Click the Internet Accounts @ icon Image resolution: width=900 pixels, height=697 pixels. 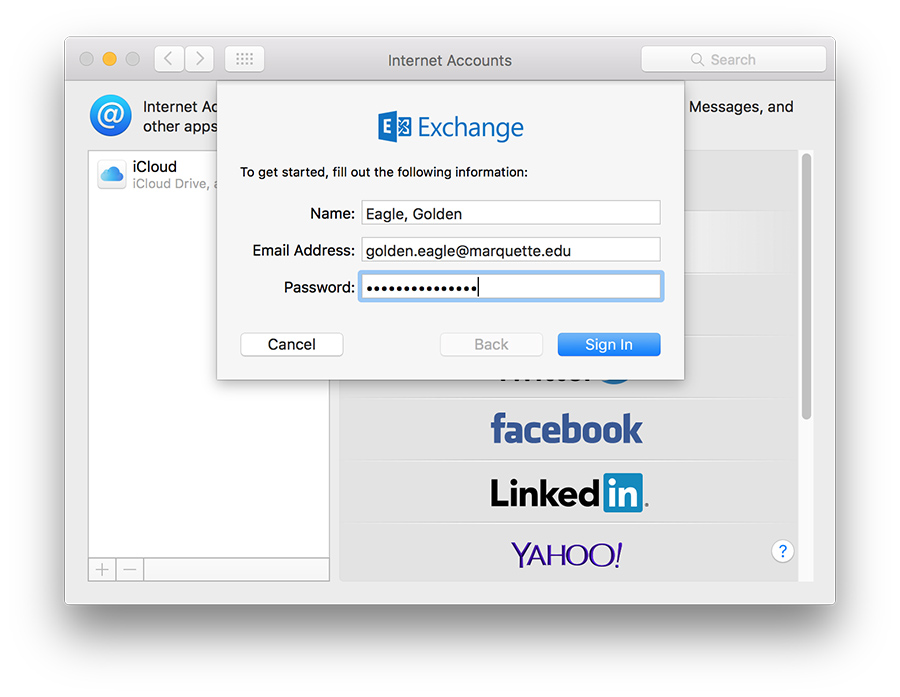[x=110, y=116]
